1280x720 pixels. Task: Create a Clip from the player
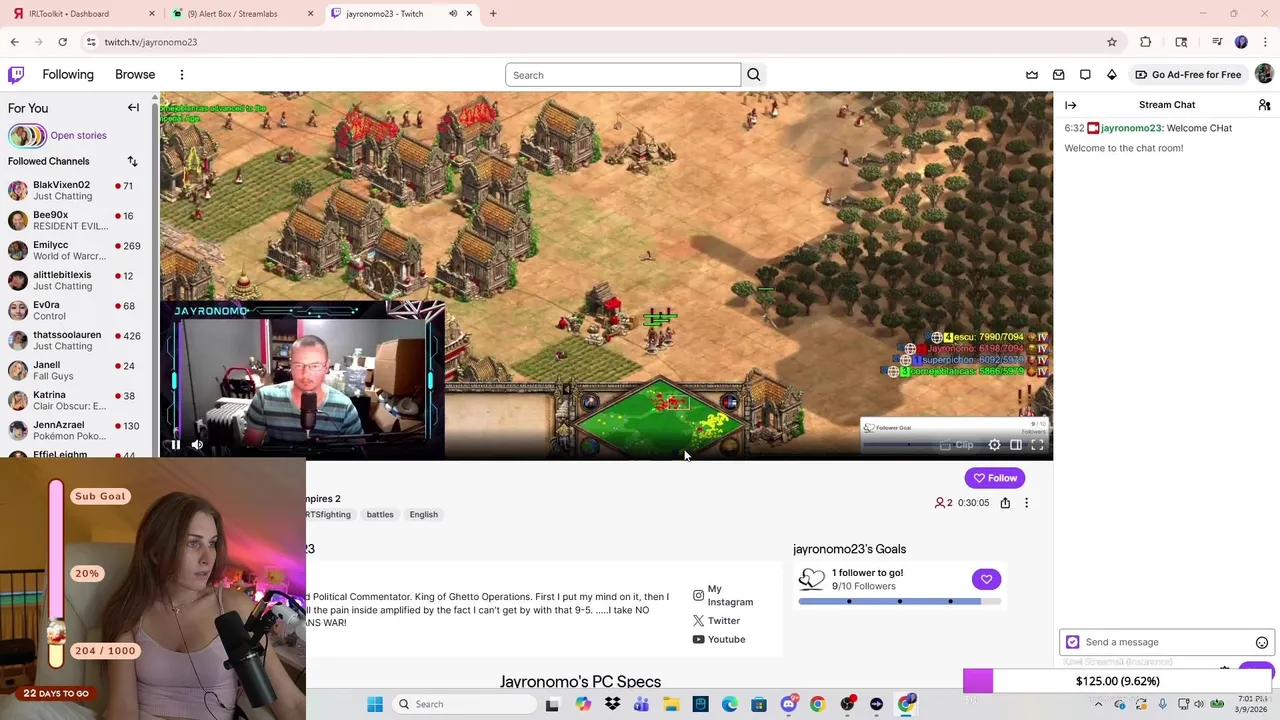click(957, 445)
